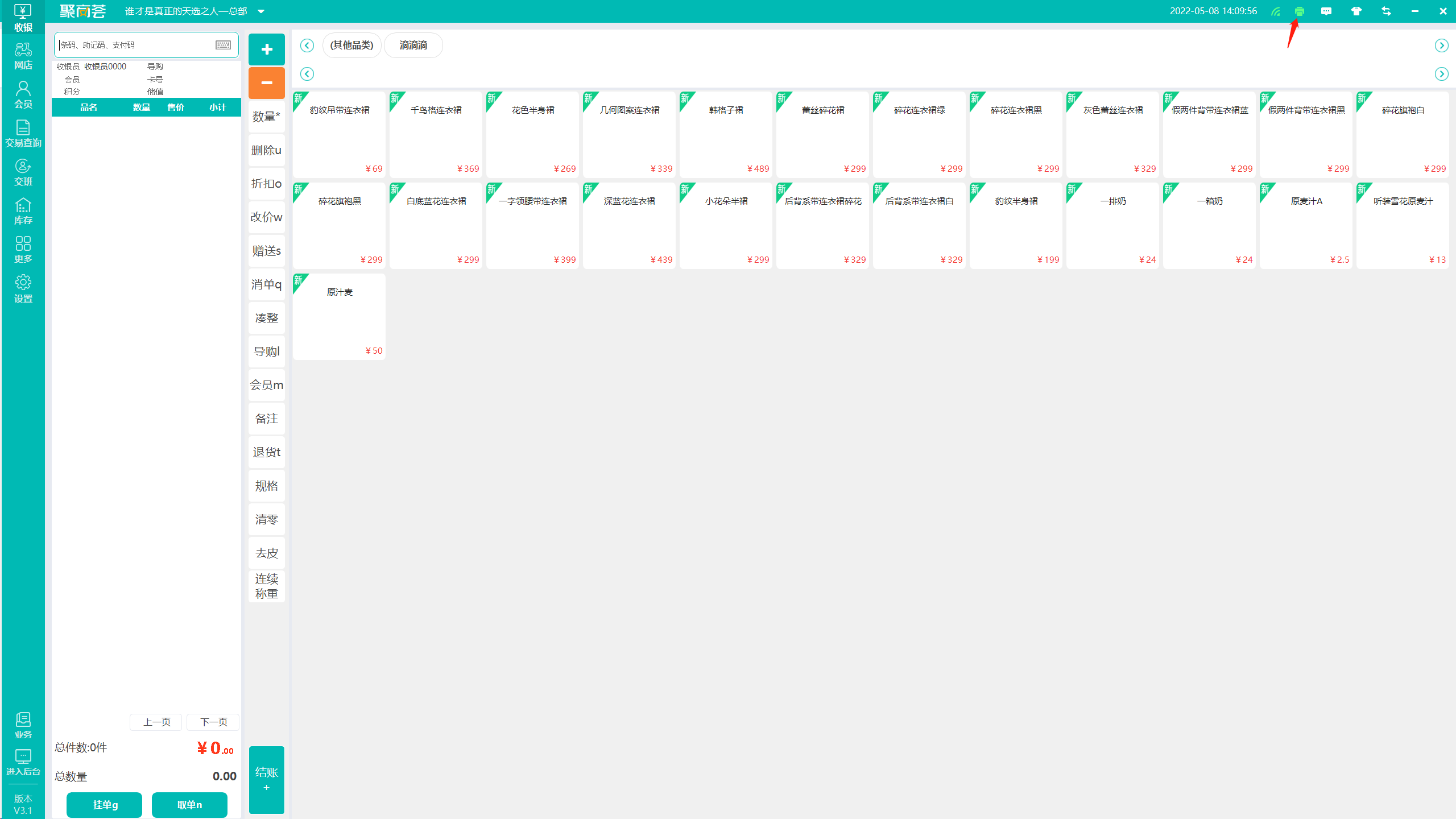1456x819 pixels.
Task: Click second-row left arrow for subcategories
Action: tap(307, 74)
